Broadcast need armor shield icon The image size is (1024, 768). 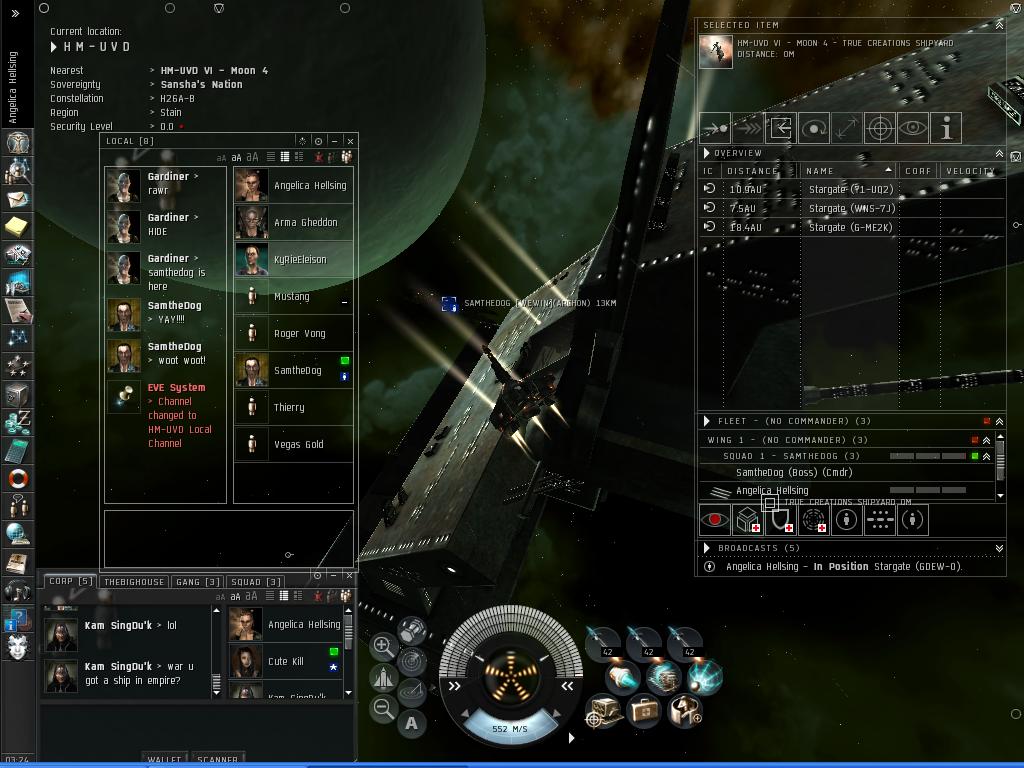(781, 520)
